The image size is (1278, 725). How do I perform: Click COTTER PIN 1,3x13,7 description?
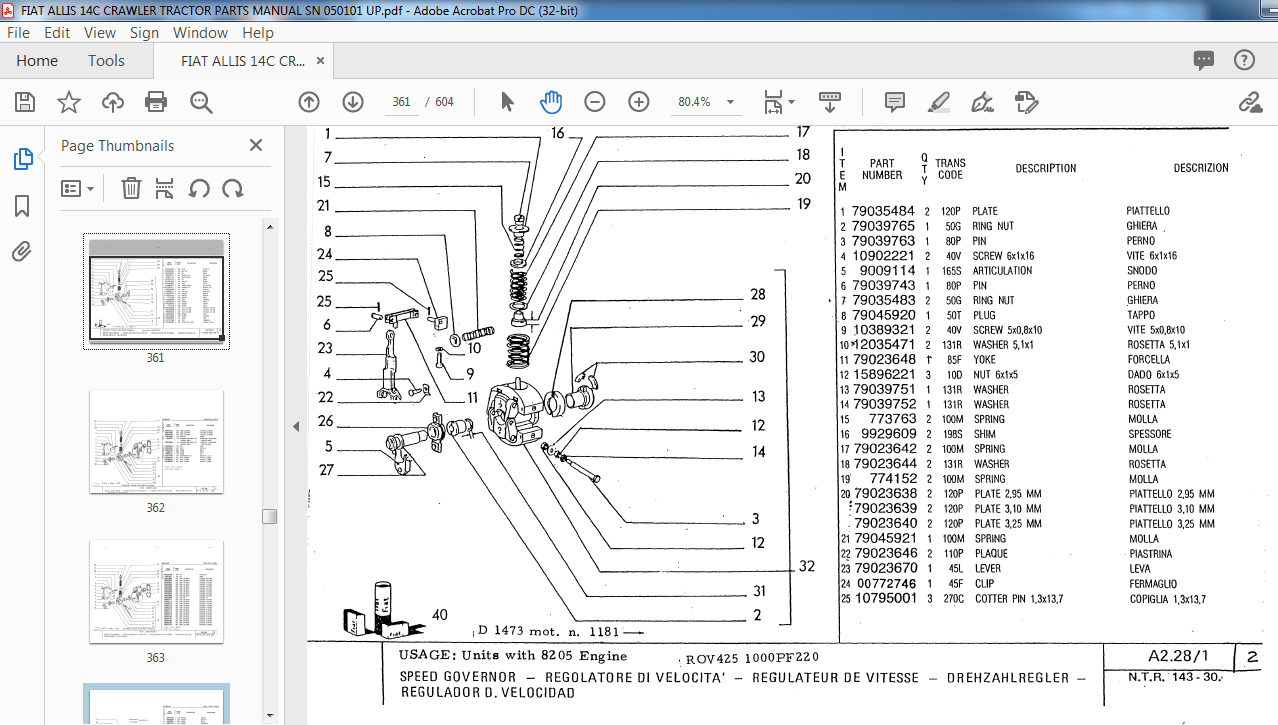(1020, 599)
